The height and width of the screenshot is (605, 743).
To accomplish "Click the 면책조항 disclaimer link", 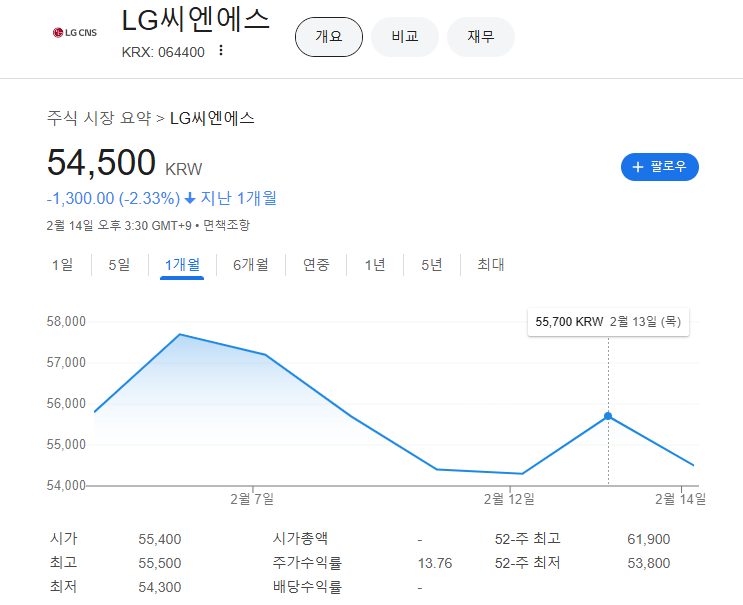I will point(227,225).
